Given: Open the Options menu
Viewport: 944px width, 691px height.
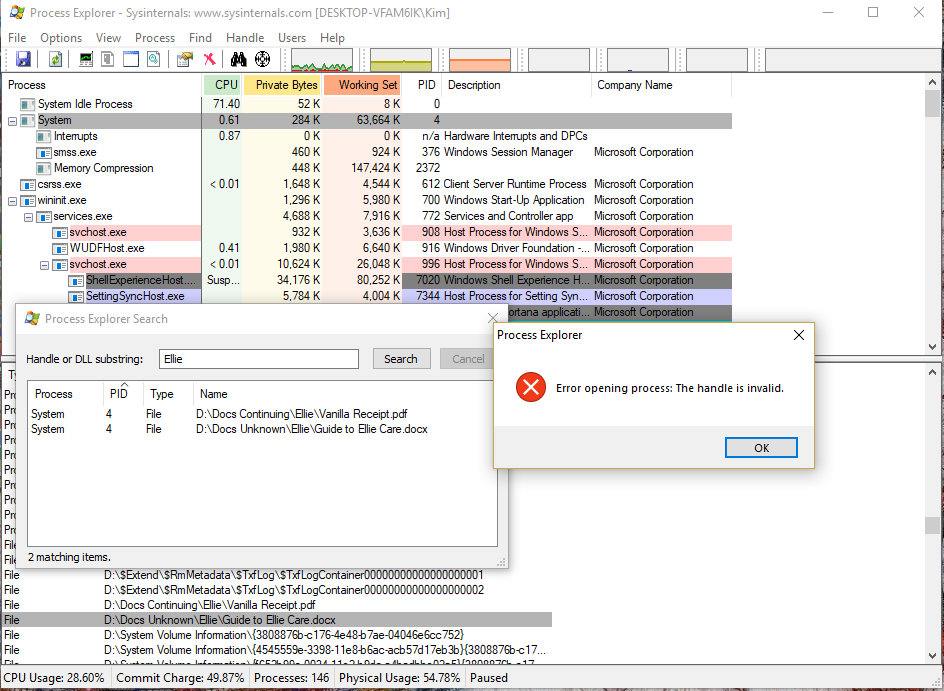Looking at the screenshot, I should 61,37.
